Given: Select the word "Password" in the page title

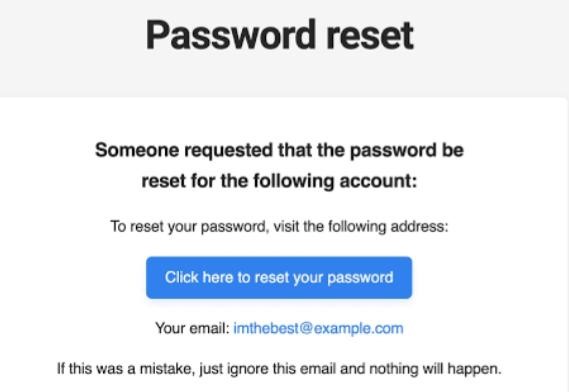Looking at the screenshot, I should pyautogui.click(x=230, y=35).
